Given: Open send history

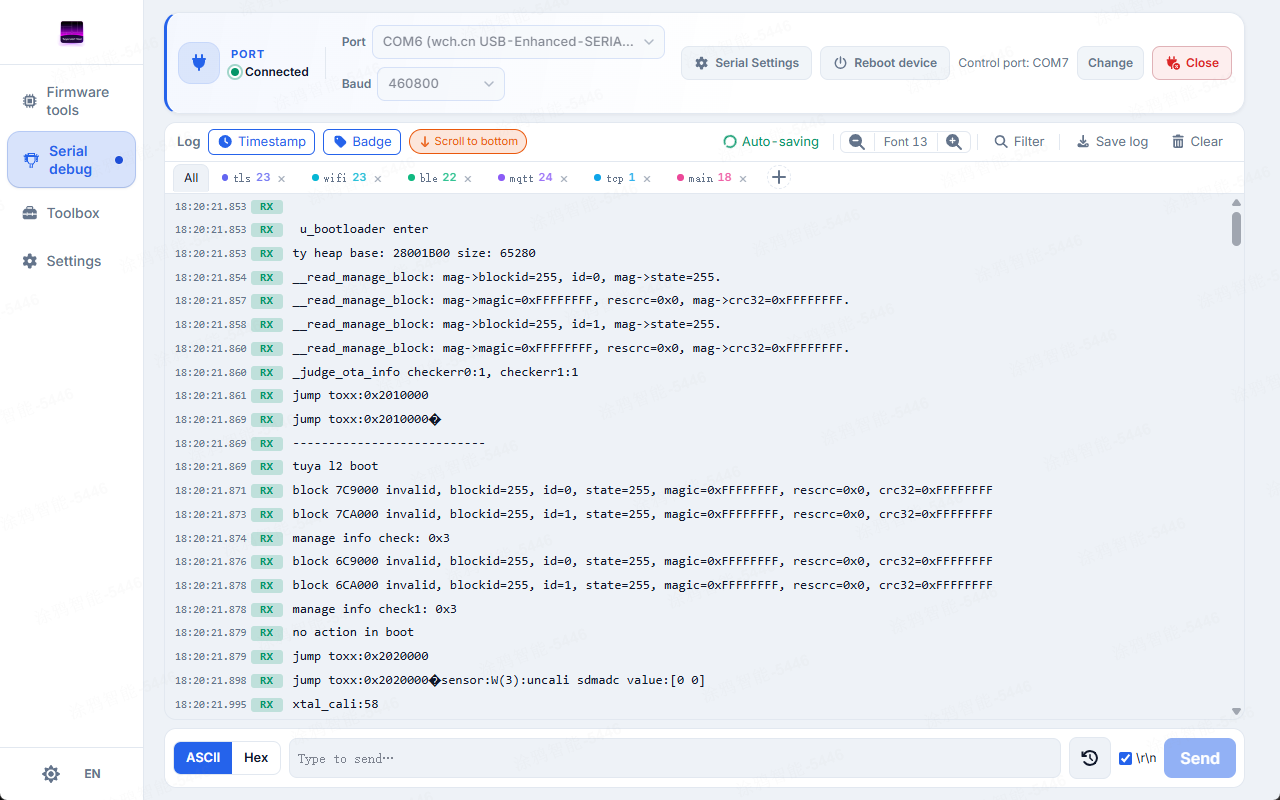Looking at the screenshot, I should click(x=1090, y=758).
